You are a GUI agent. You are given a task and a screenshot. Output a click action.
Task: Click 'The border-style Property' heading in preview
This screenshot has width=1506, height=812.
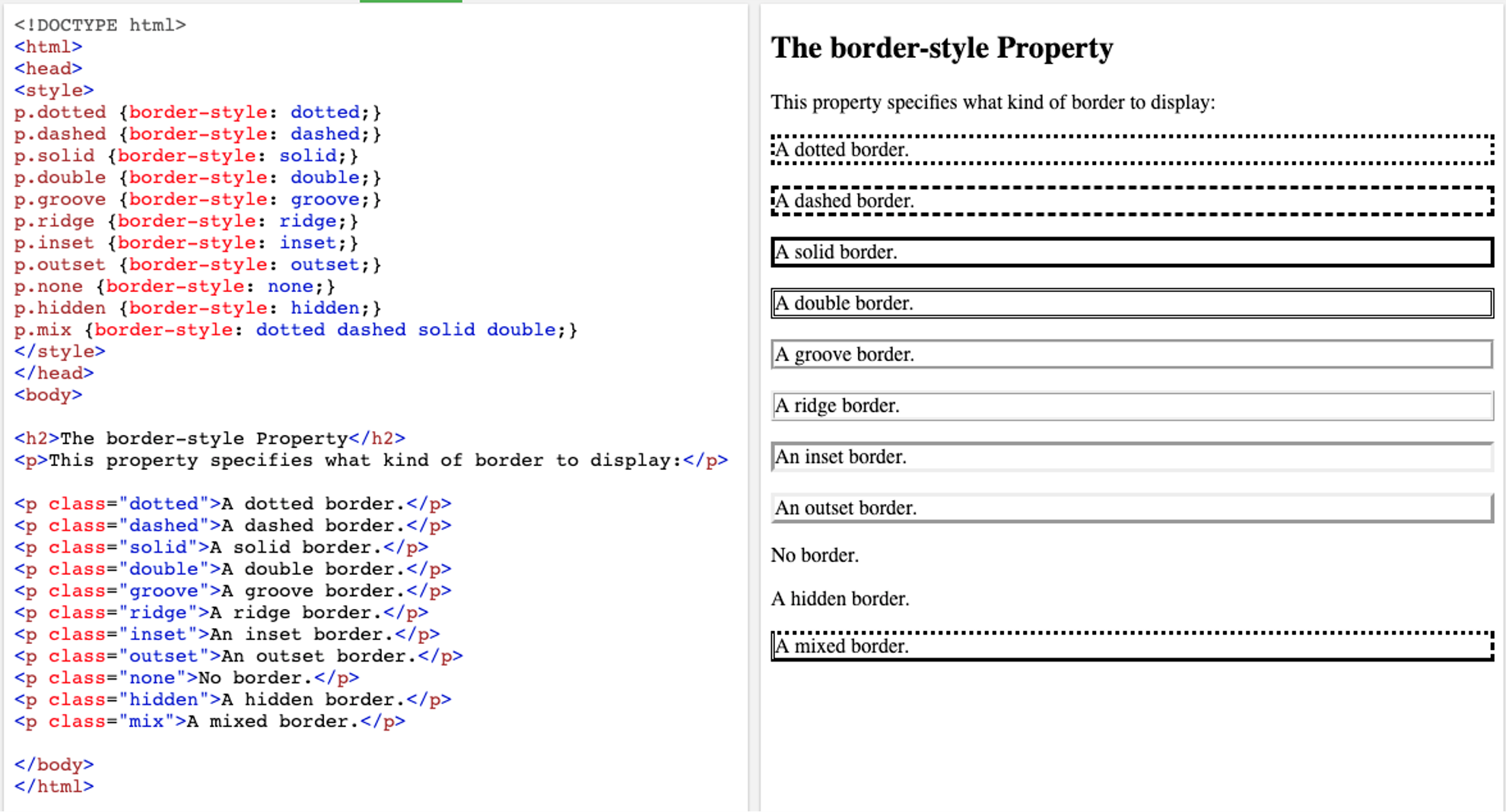pos(942,48)
